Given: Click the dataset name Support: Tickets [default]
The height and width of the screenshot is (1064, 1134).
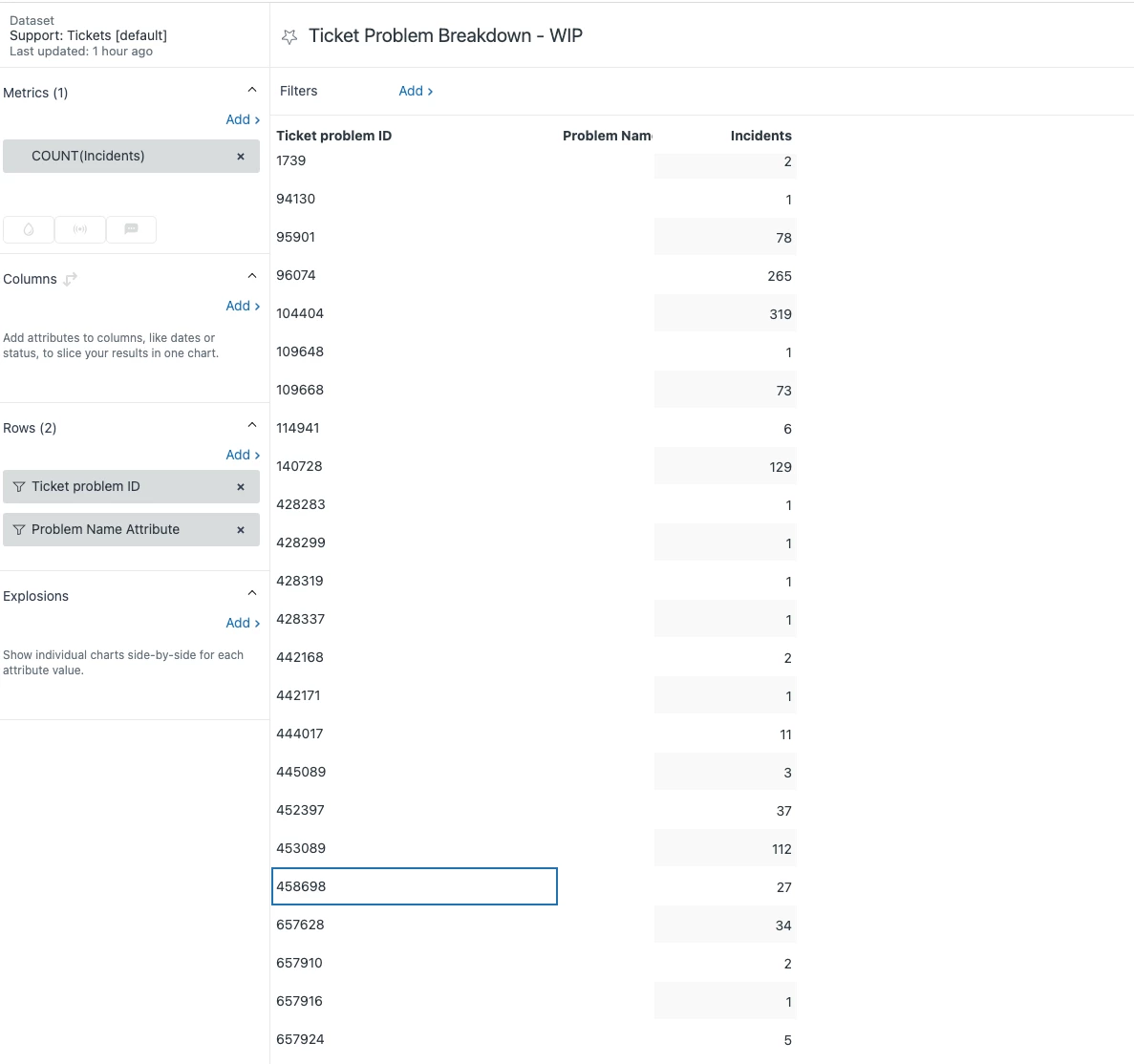Looking at the screenshot, I should [x=88, y=35].
